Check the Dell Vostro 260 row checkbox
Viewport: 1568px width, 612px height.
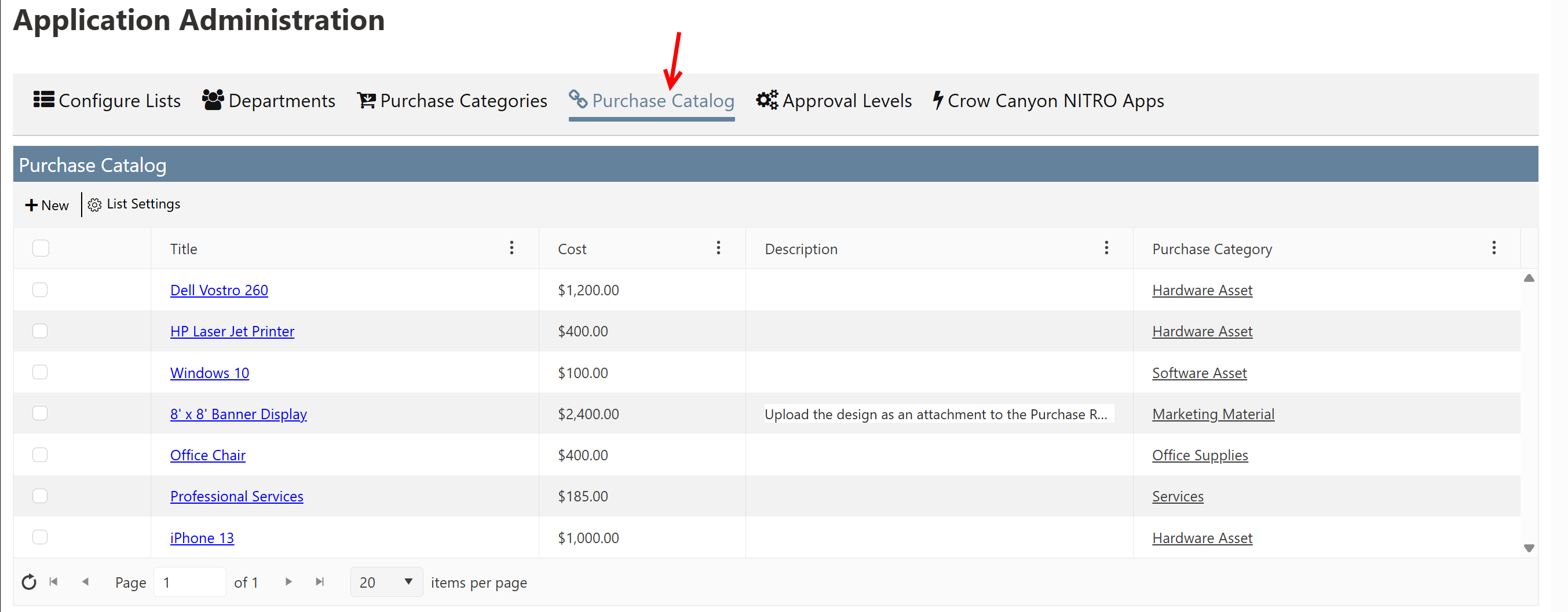40,289
